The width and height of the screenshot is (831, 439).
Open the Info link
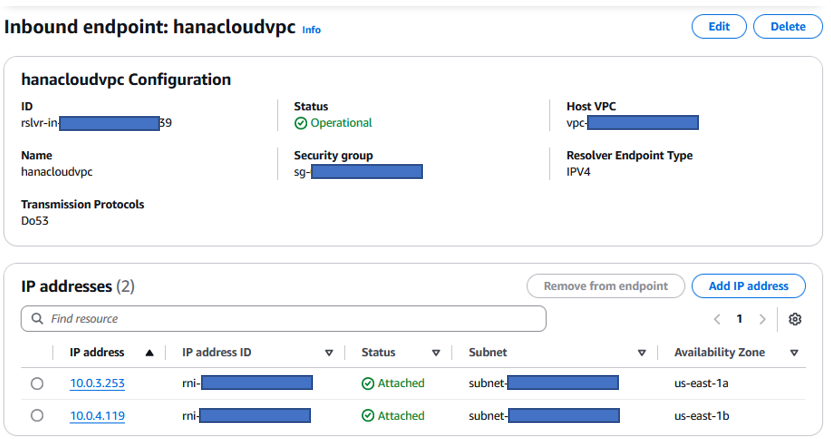[x=311, y=30]
